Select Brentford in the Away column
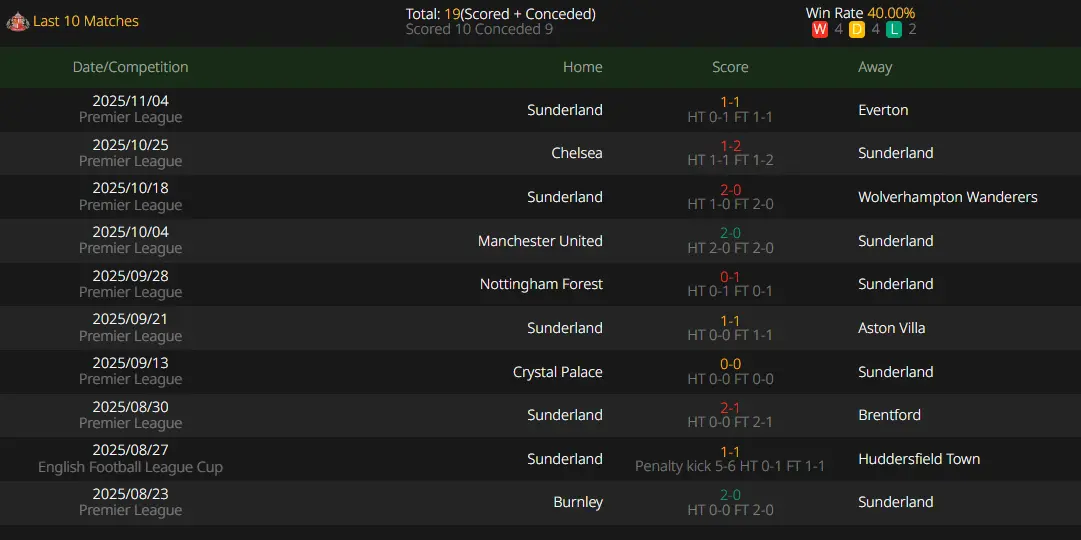1081x540 pixels. point(889,415)
